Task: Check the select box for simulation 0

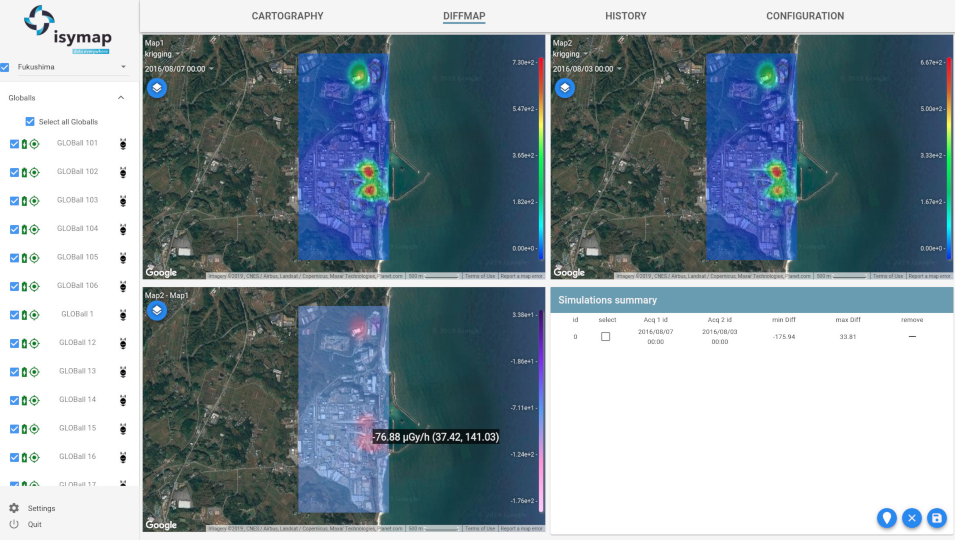Action: tap(605, 337)
